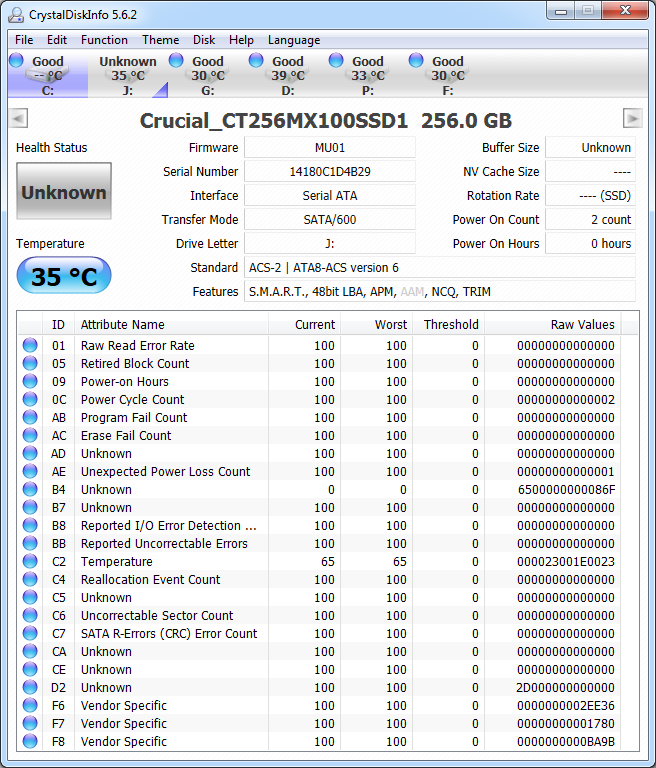Click status orb for Raw Read Error Rate
Image resolution: width=656 pixels, height=768 pixels.
(x=30, y=346)
